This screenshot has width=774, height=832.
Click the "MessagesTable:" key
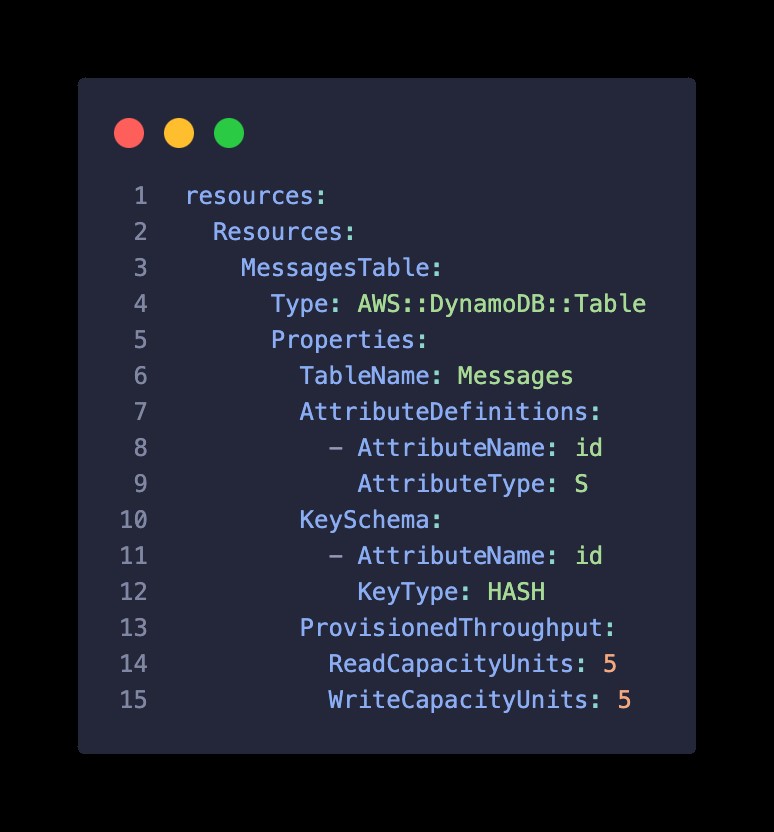coord(341,268)
